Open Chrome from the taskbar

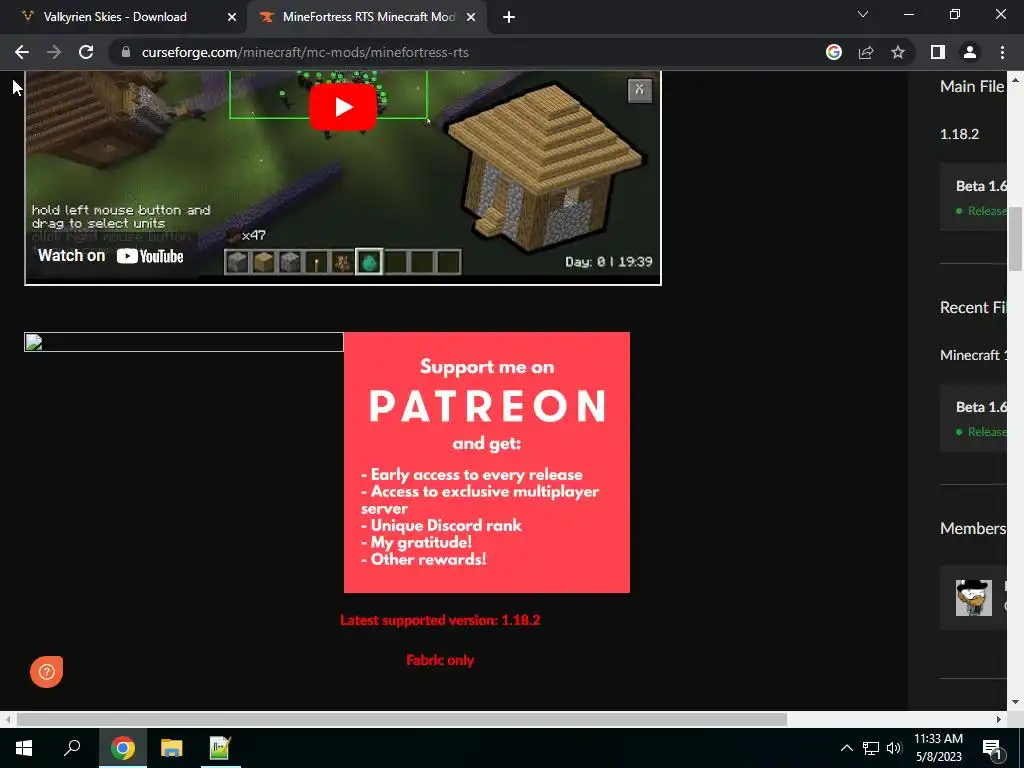[123, 748]
